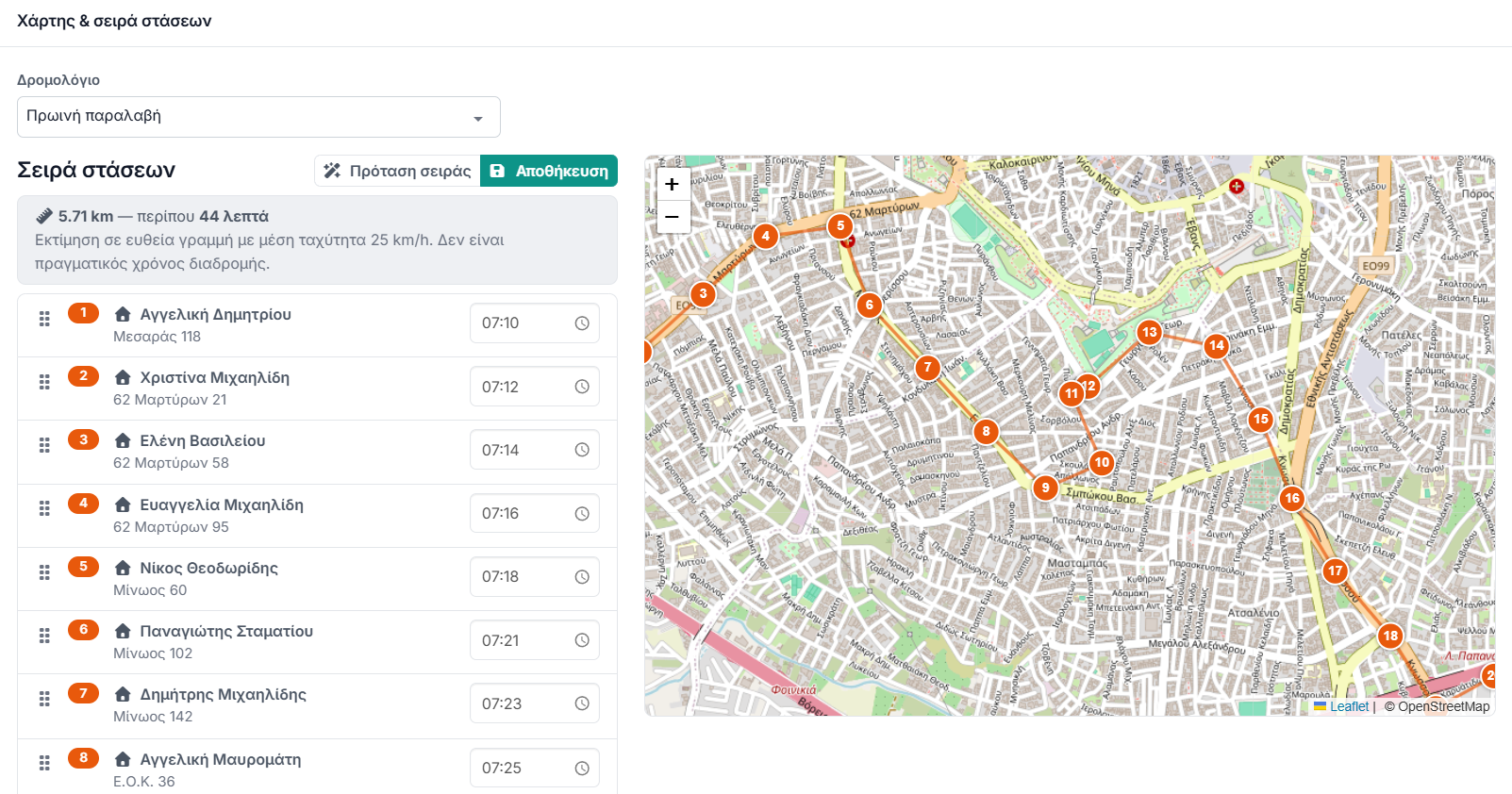Click address text 62 Μαρτύρων 58
Viewport: 1512px width, 794px height.
tap(171, 463)
